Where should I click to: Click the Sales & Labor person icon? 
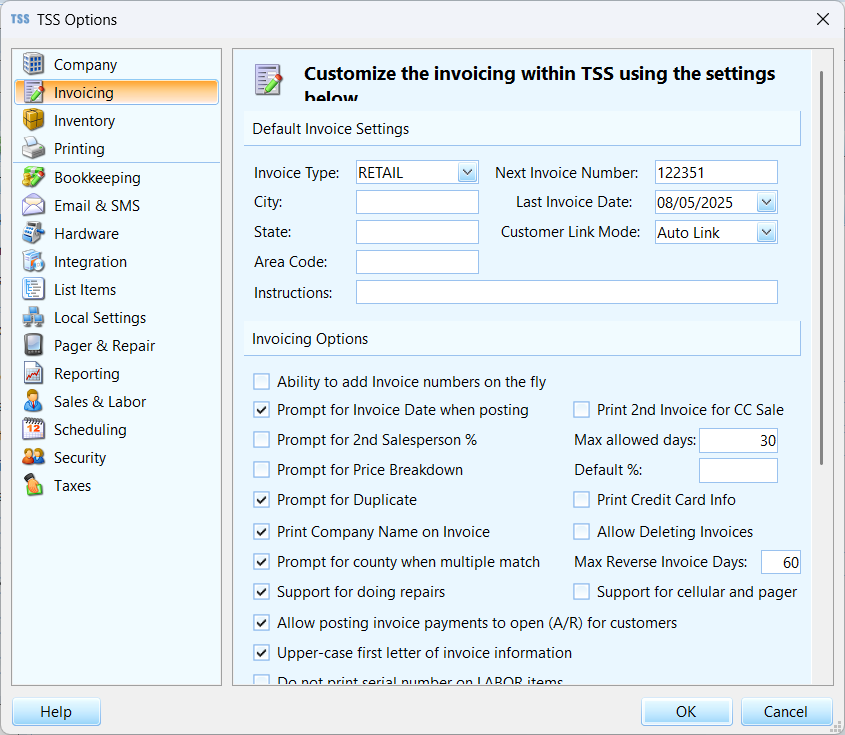(33, 401)
